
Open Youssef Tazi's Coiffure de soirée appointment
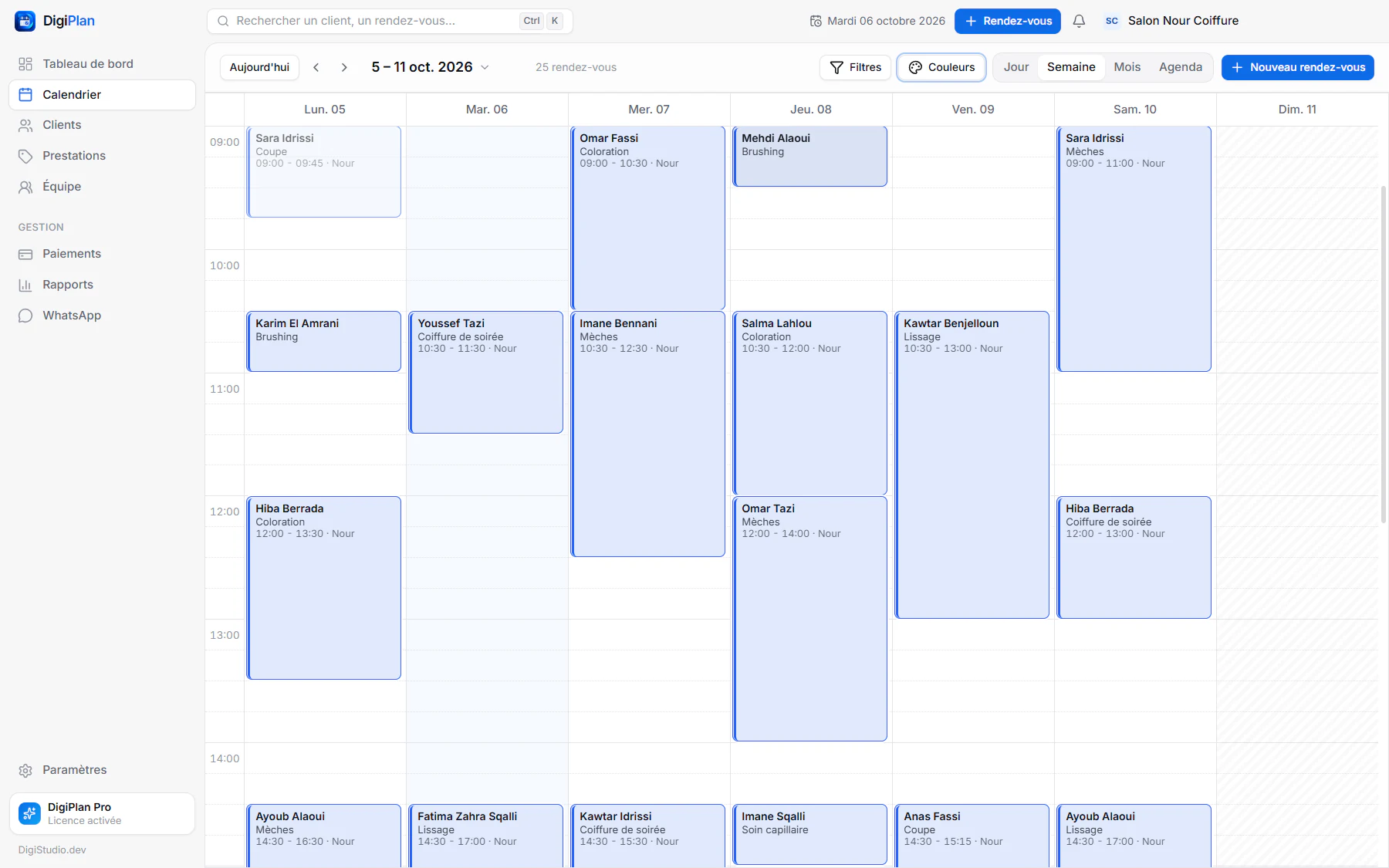pyautogui.click(x=485, y=372)
